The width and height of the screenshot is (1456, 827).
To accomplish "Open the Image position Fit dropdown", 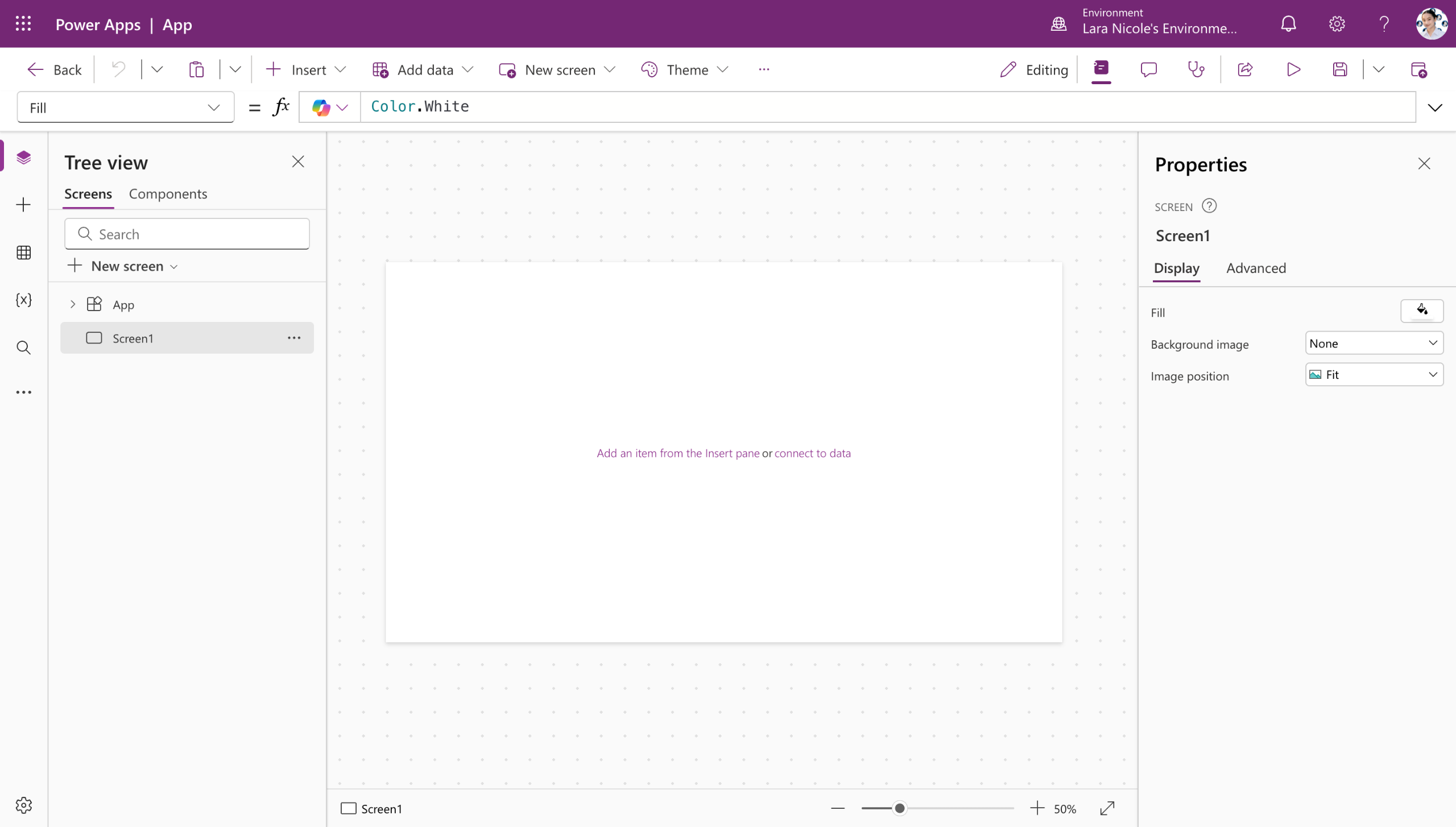I will (1374, 375).
